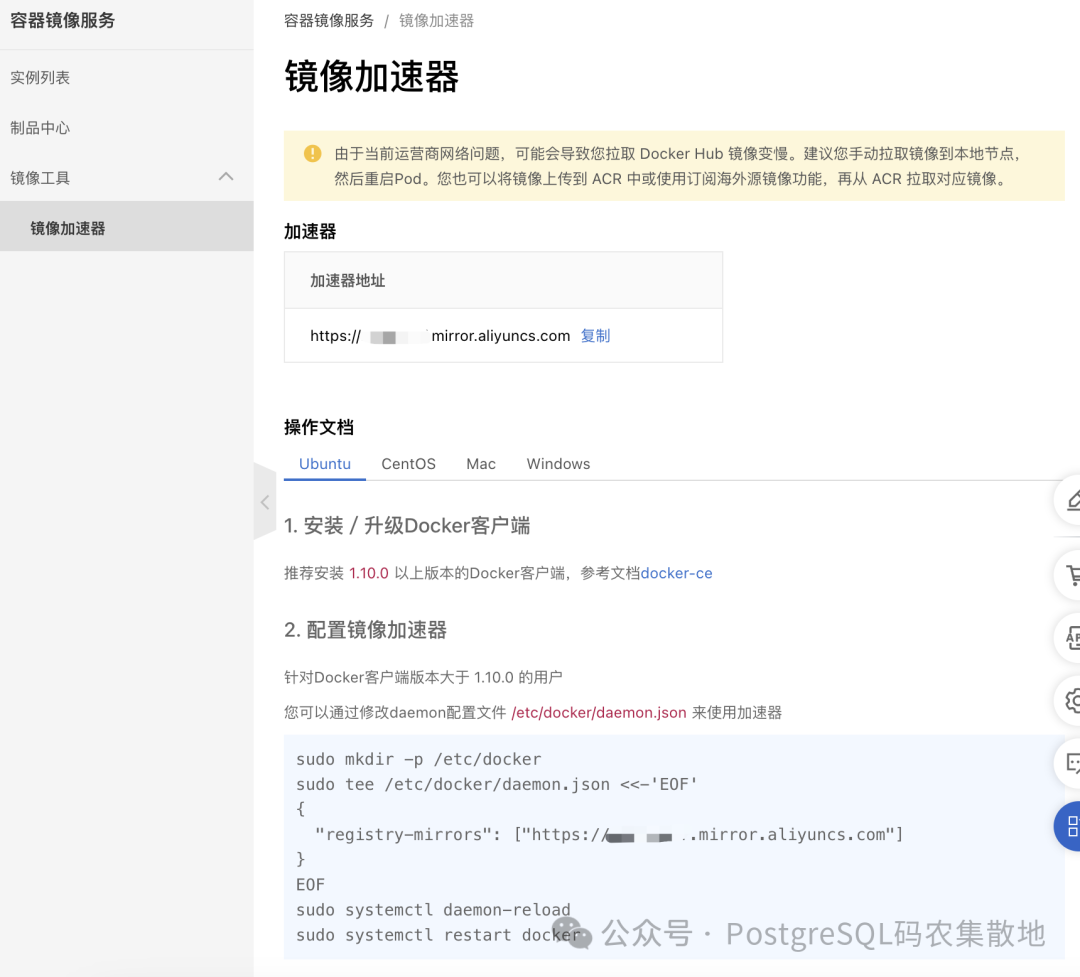This screenshot has height=977, width=1080.
Task: Switch to the Mac tab
Action: pos(481,464)
